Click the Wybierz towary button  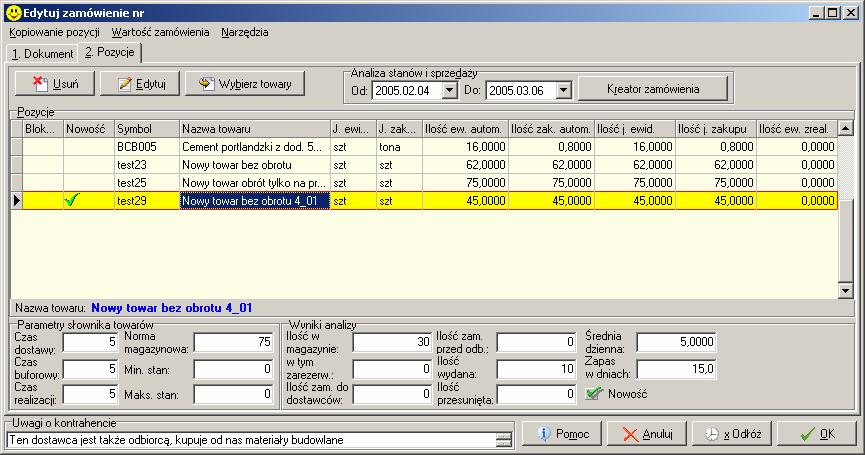pyautogui.click(x=245, y=84)
